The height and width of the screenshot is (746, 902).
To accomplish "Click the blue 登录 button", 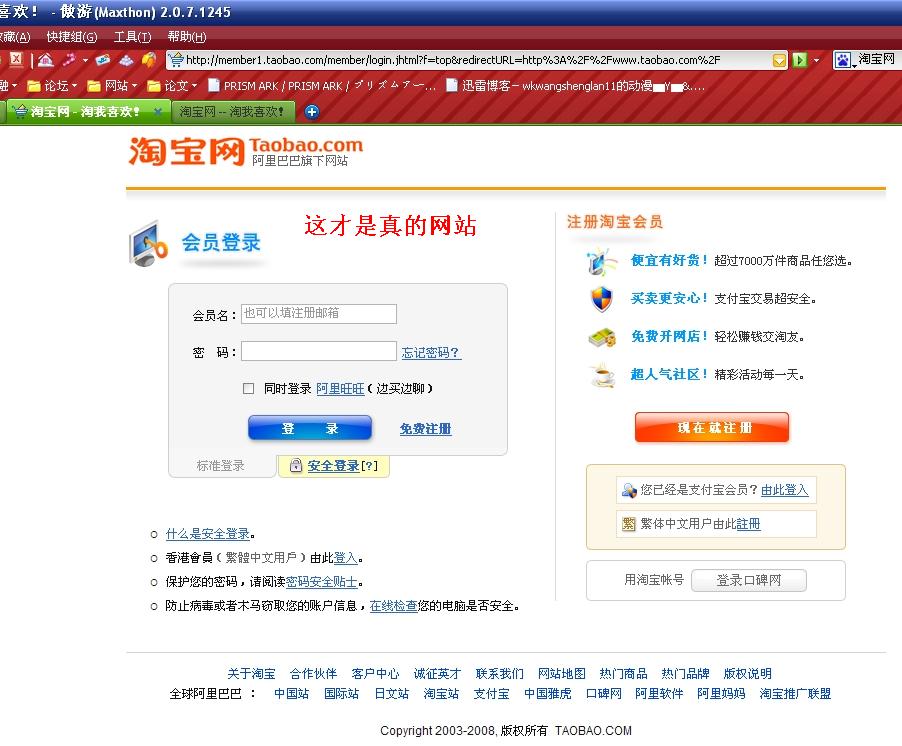I will click(309, 428).
